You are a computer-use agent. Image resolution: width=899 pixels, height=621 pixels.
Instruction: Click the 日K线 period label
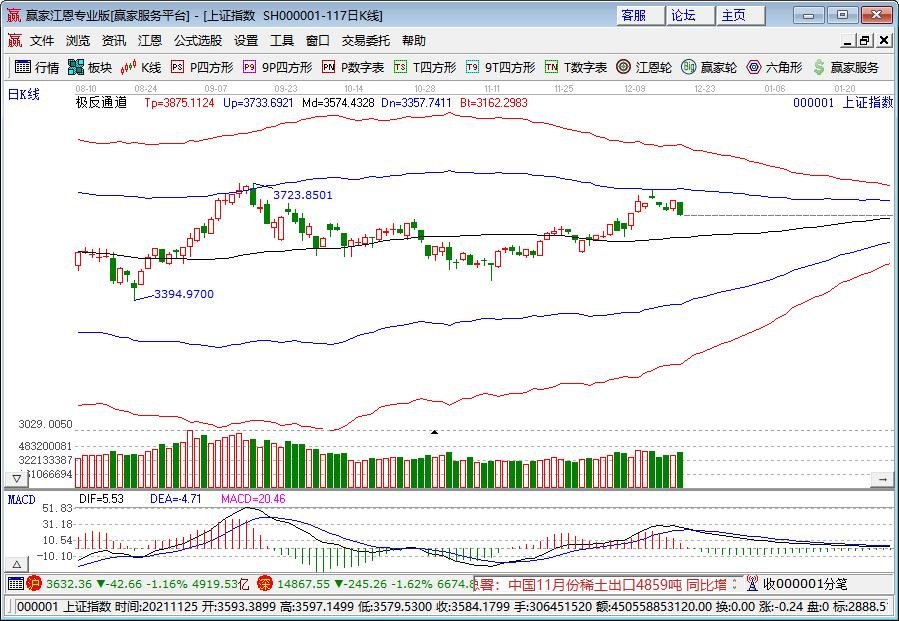tap(24, 94)
